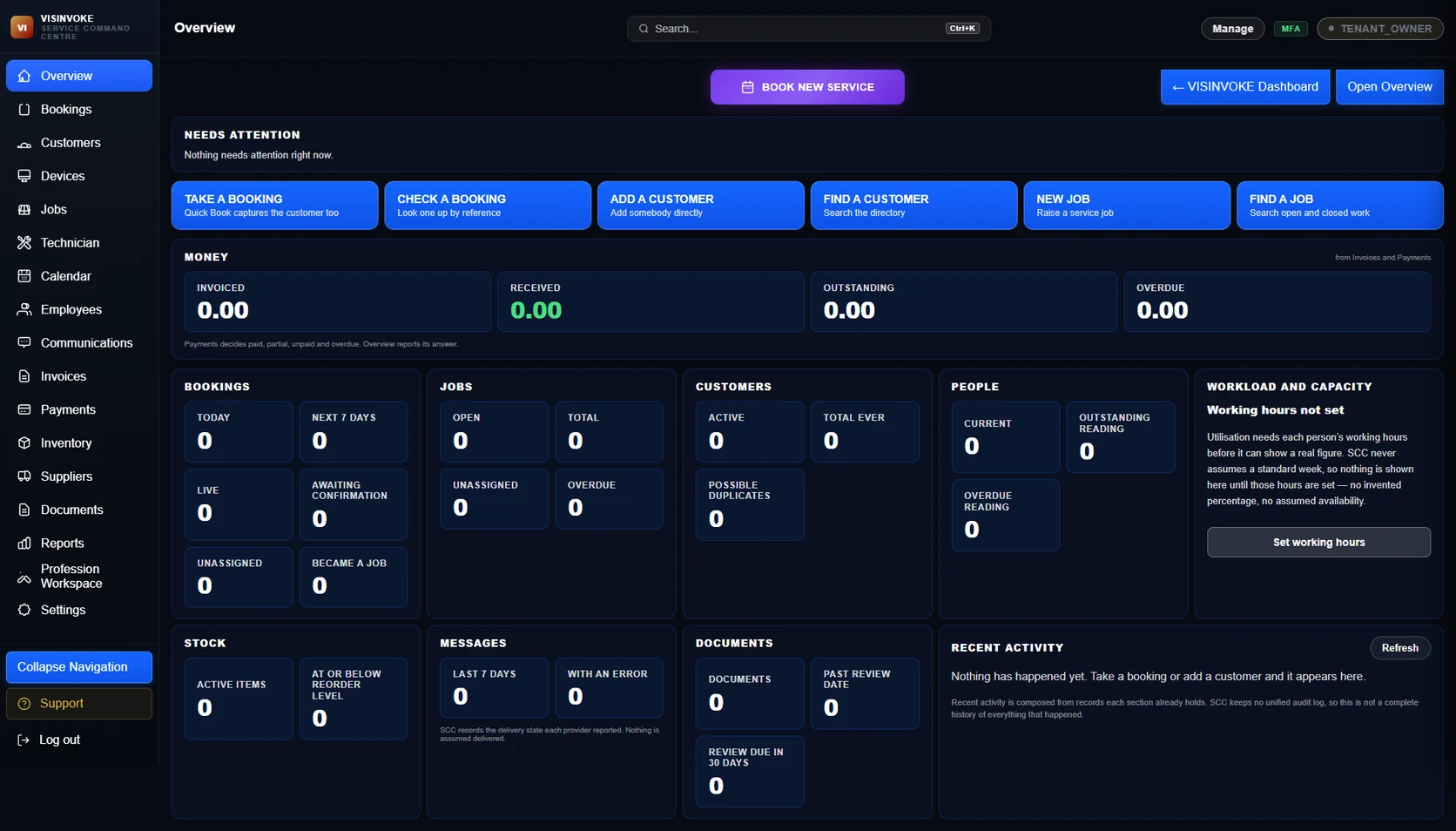Click the Awaiting Confirmation bookings card

tap(354, 504)
